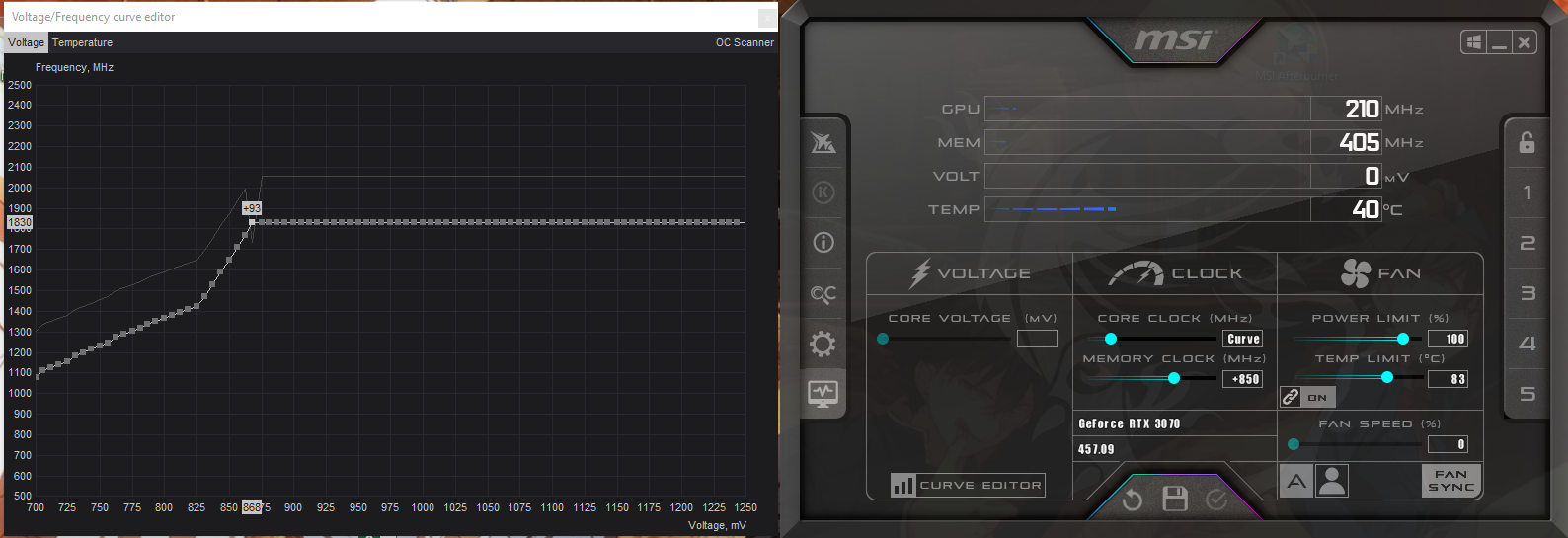Adjust the memory clock slider handle
This screenshot has height=538, width=1568.
[x=1174, y=379]
